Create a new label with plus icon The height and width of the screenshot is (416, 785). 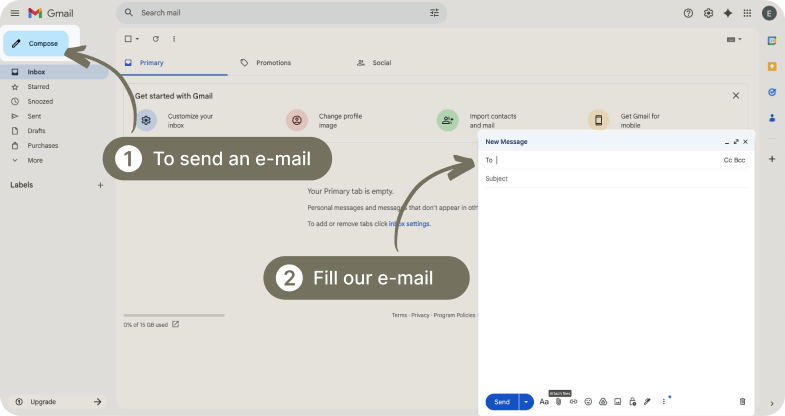tap(100, 185)
